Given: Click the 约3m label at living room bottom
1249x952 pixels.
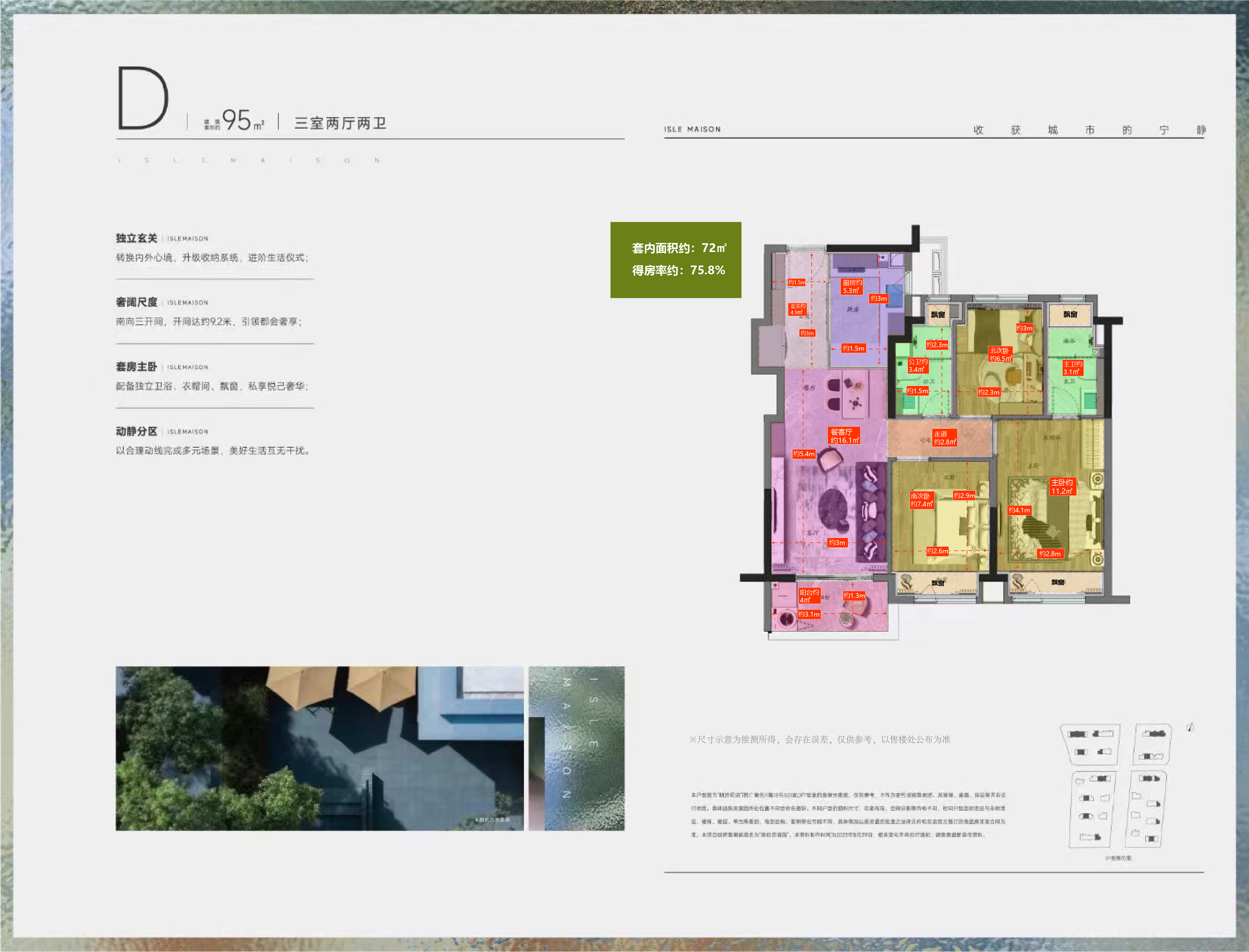Looking at the screenshot, I should (x=837, y=543).
